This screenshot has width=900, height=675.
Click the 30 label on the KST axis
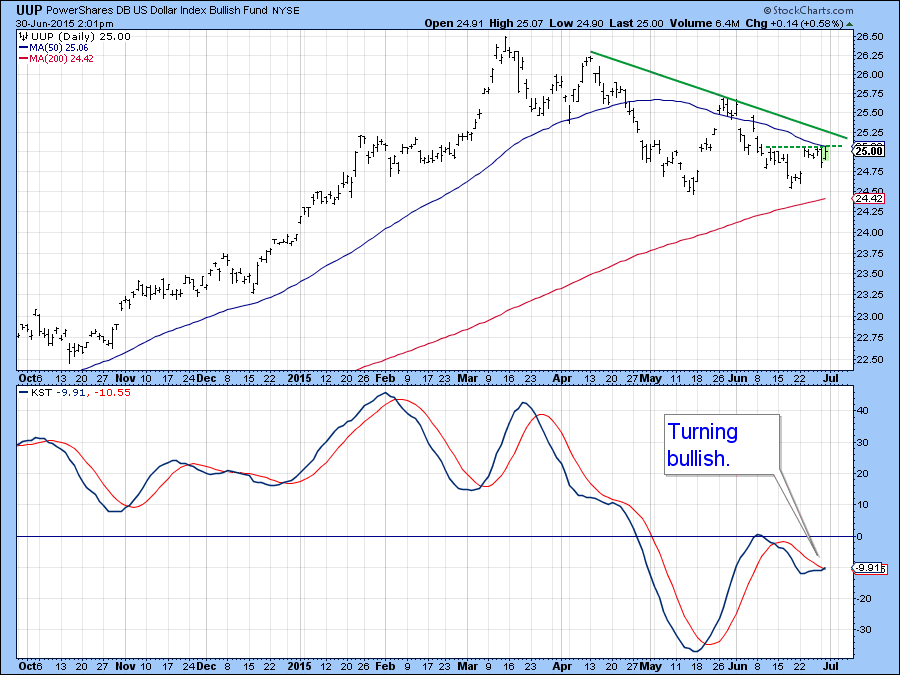click(863, 443)
